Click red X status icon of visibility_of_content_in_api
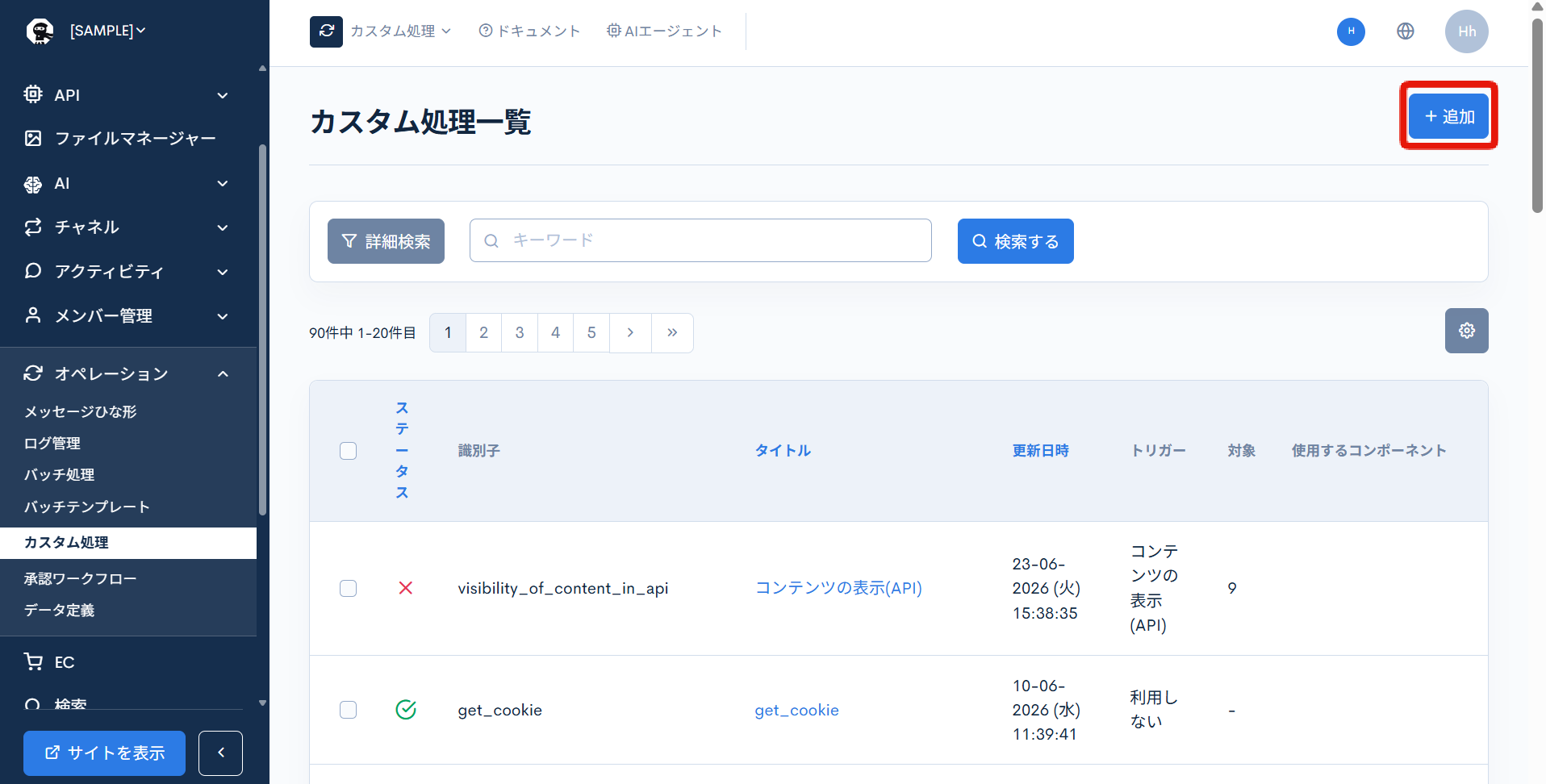 pyautogui.click(x=406, y=588)
